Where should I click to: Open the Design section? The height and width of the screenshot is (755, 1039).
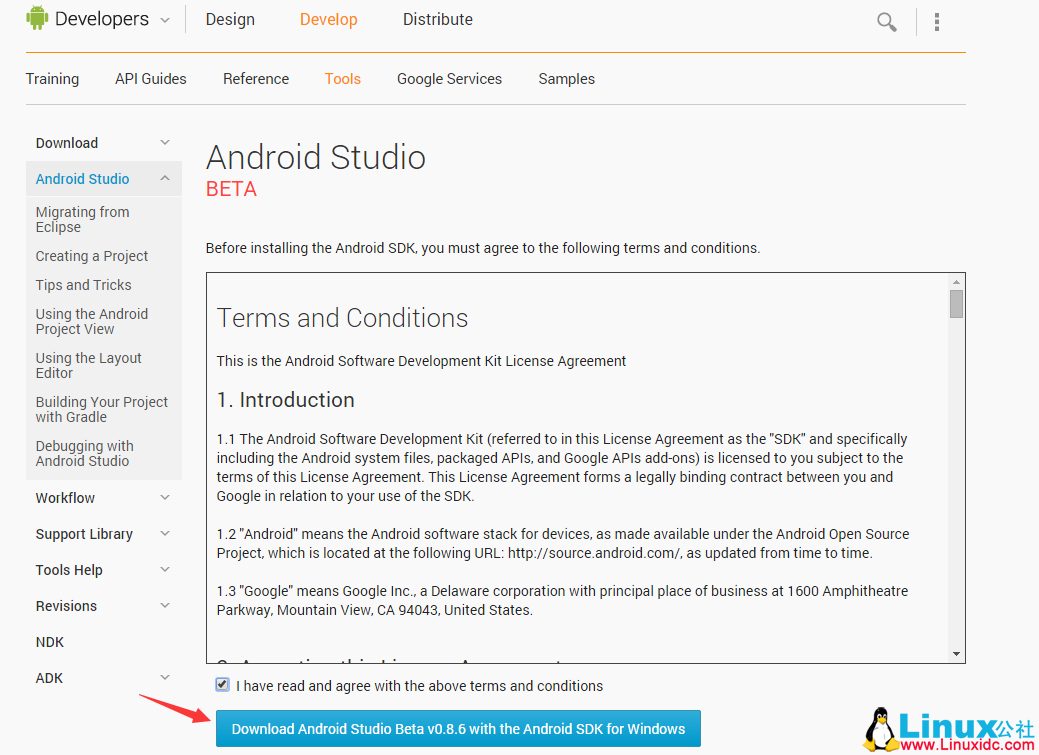pos(230,20)
